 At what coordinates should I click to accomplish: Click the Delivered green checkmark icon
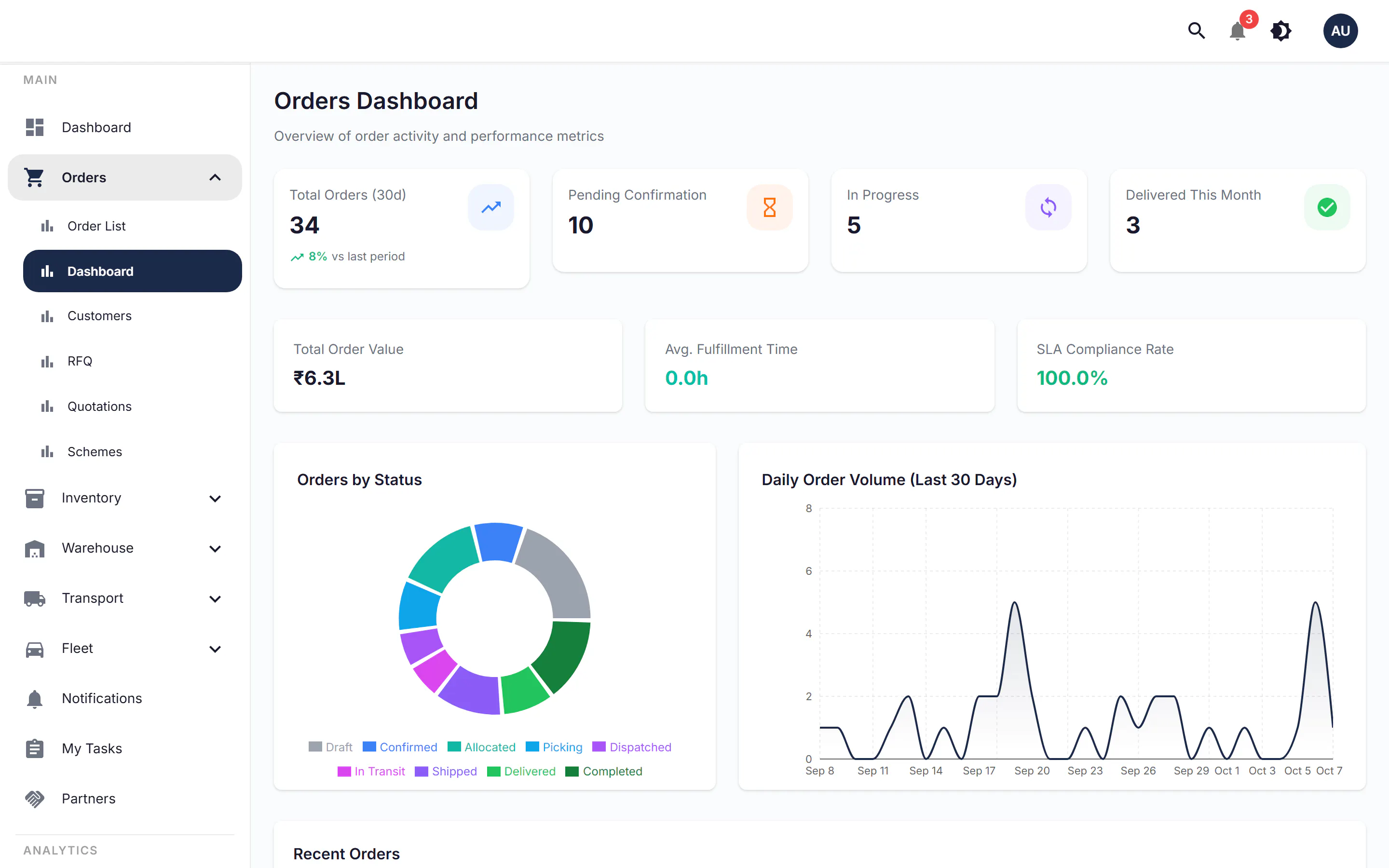pos(1326,207)
